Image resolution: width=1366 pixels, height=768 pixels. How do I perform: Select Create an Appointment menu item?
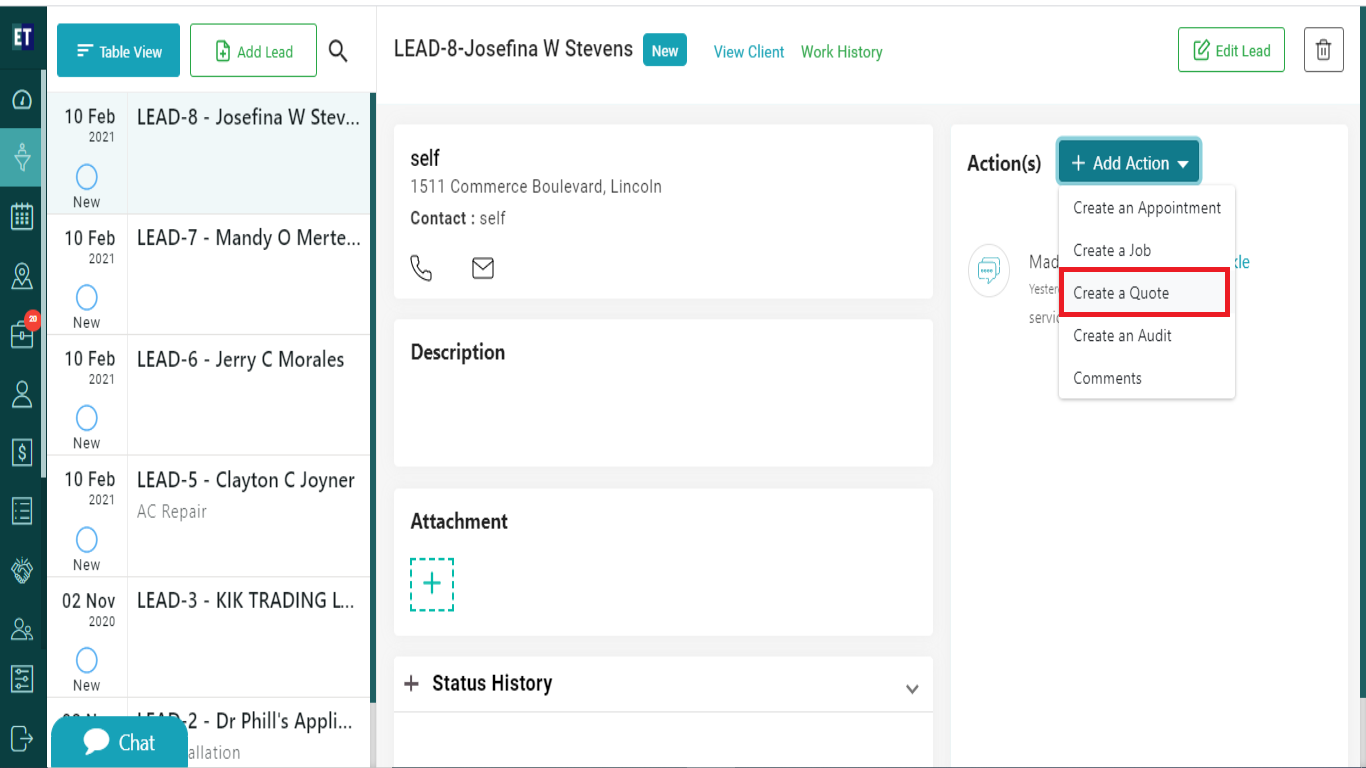pyautogui.click(x=1147, y=208)
